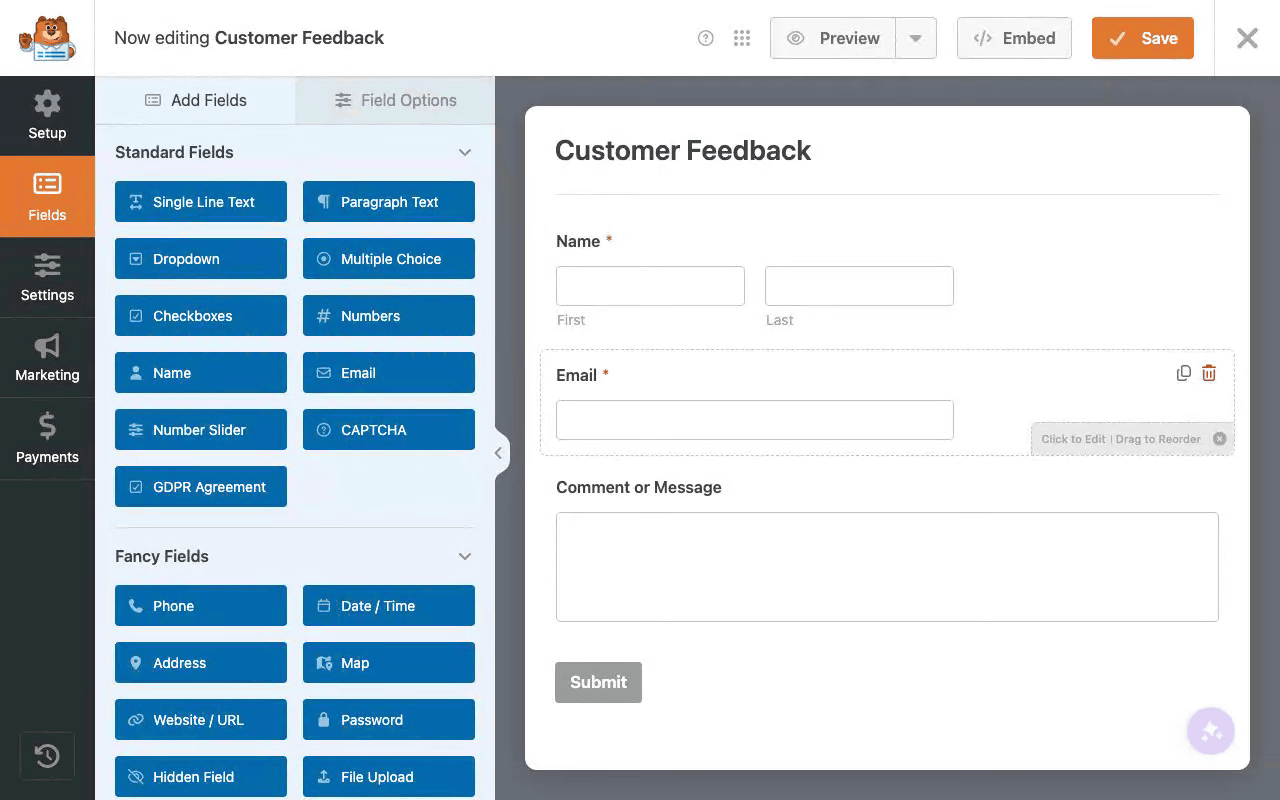The image size is (1280, 800).
Task: Click the Preview button
Action: coord(833,38)
